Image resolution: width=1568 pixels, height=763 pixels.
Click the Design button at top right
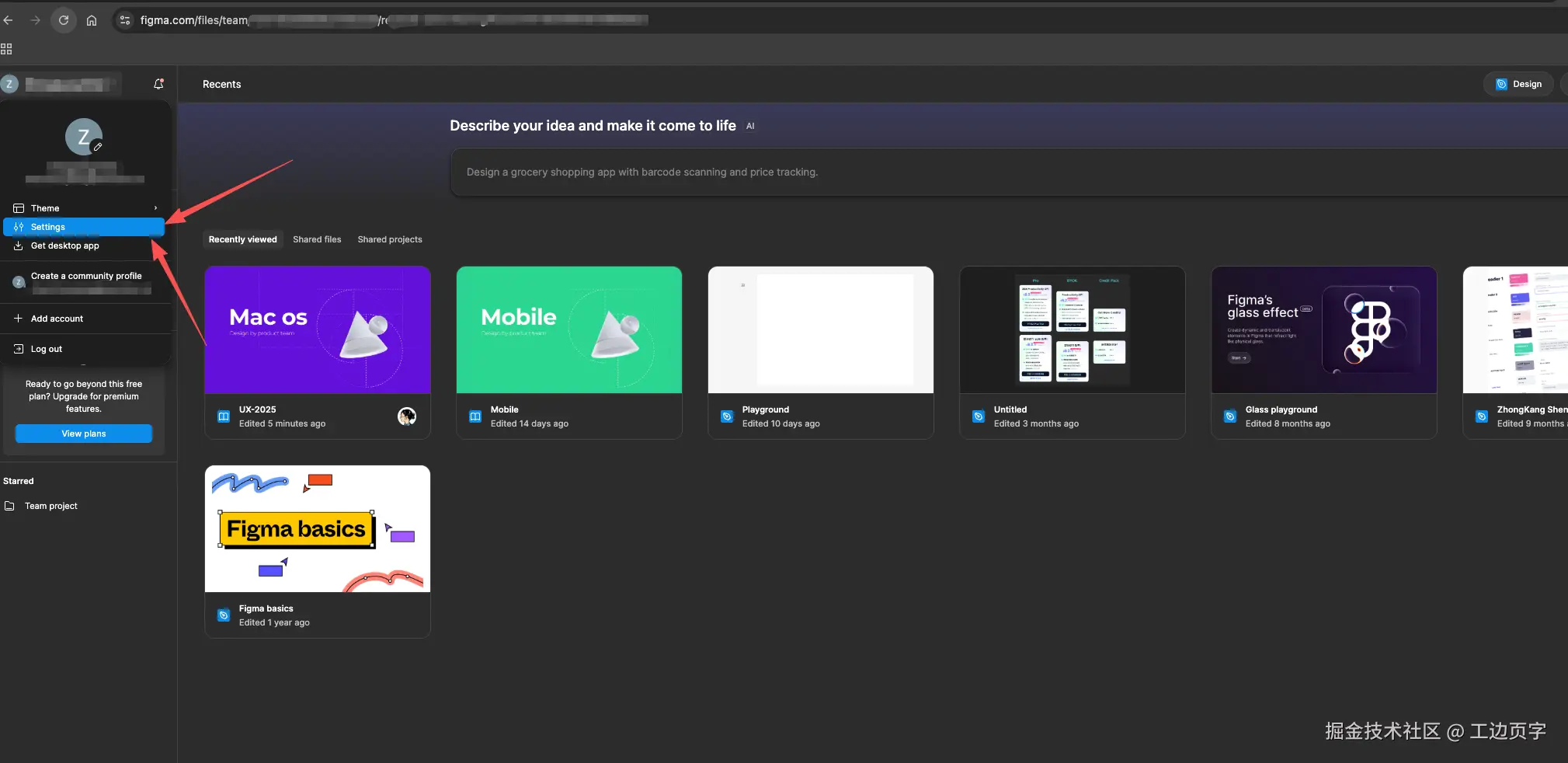(1518, 84)
